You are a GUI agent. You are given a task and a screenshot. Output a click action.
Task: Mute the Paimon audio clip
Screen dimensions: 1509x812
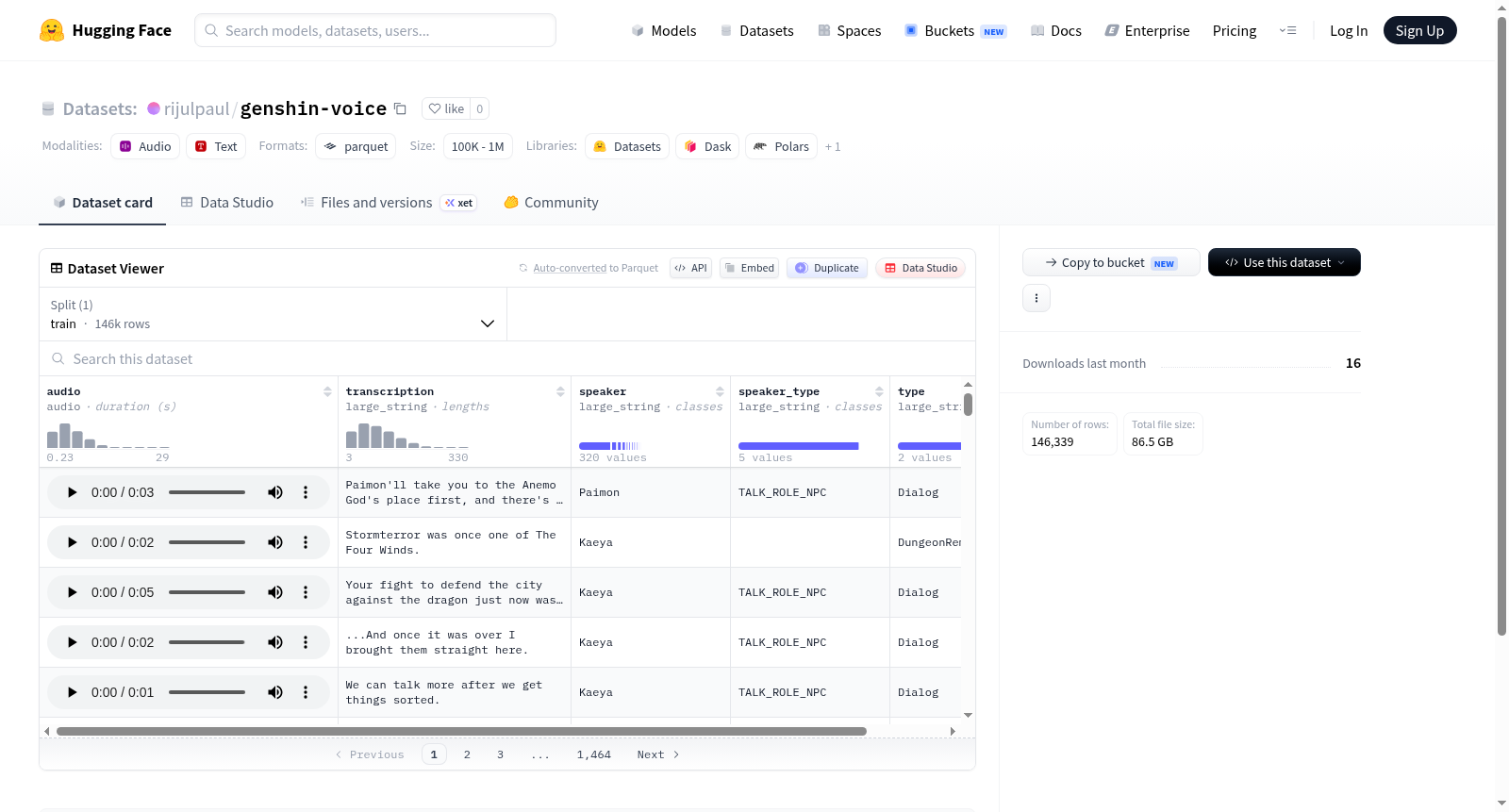point(275,492)
